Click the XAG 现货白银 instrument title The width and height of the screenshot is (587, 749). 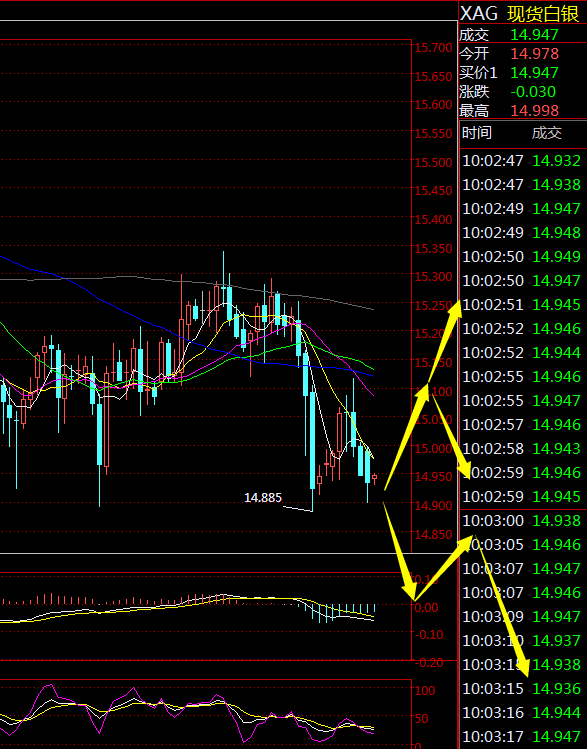point(520,13)
